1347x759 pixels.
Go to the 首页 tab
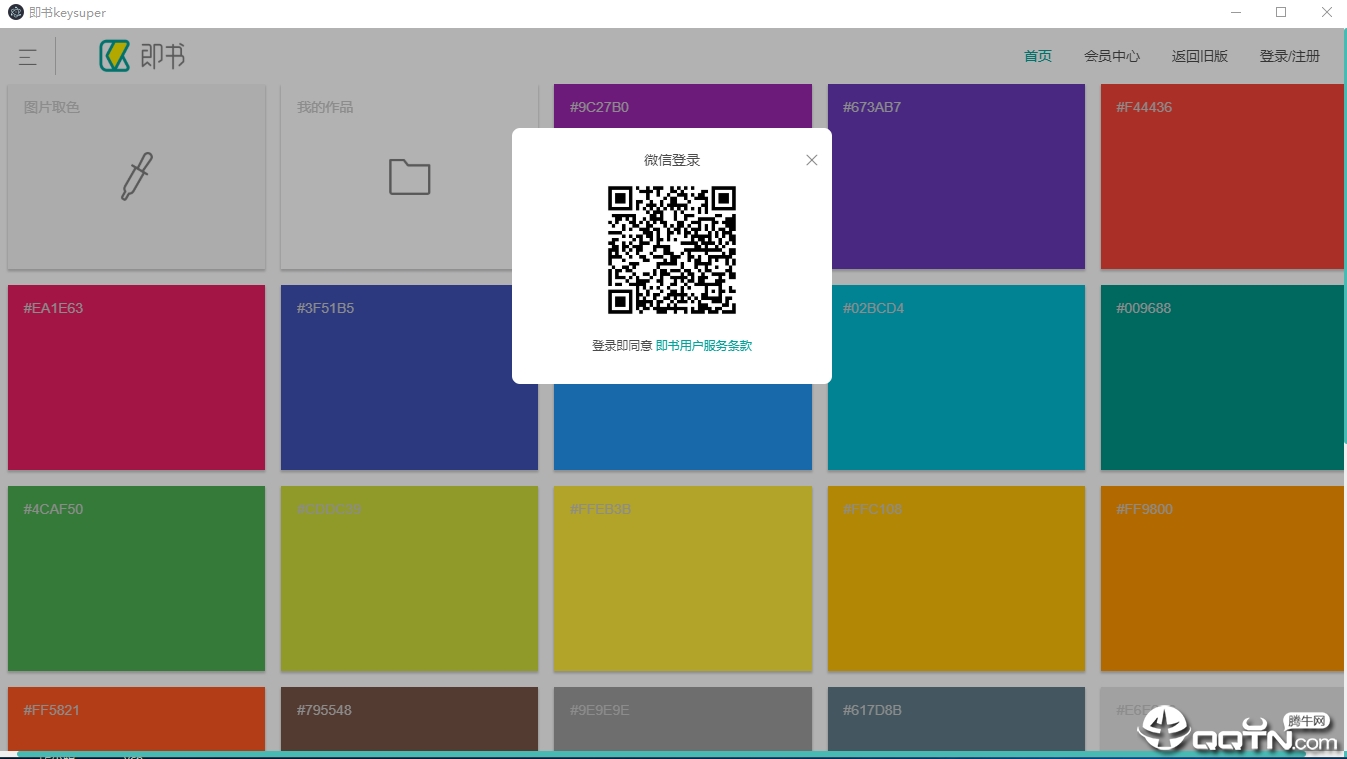1038,56
